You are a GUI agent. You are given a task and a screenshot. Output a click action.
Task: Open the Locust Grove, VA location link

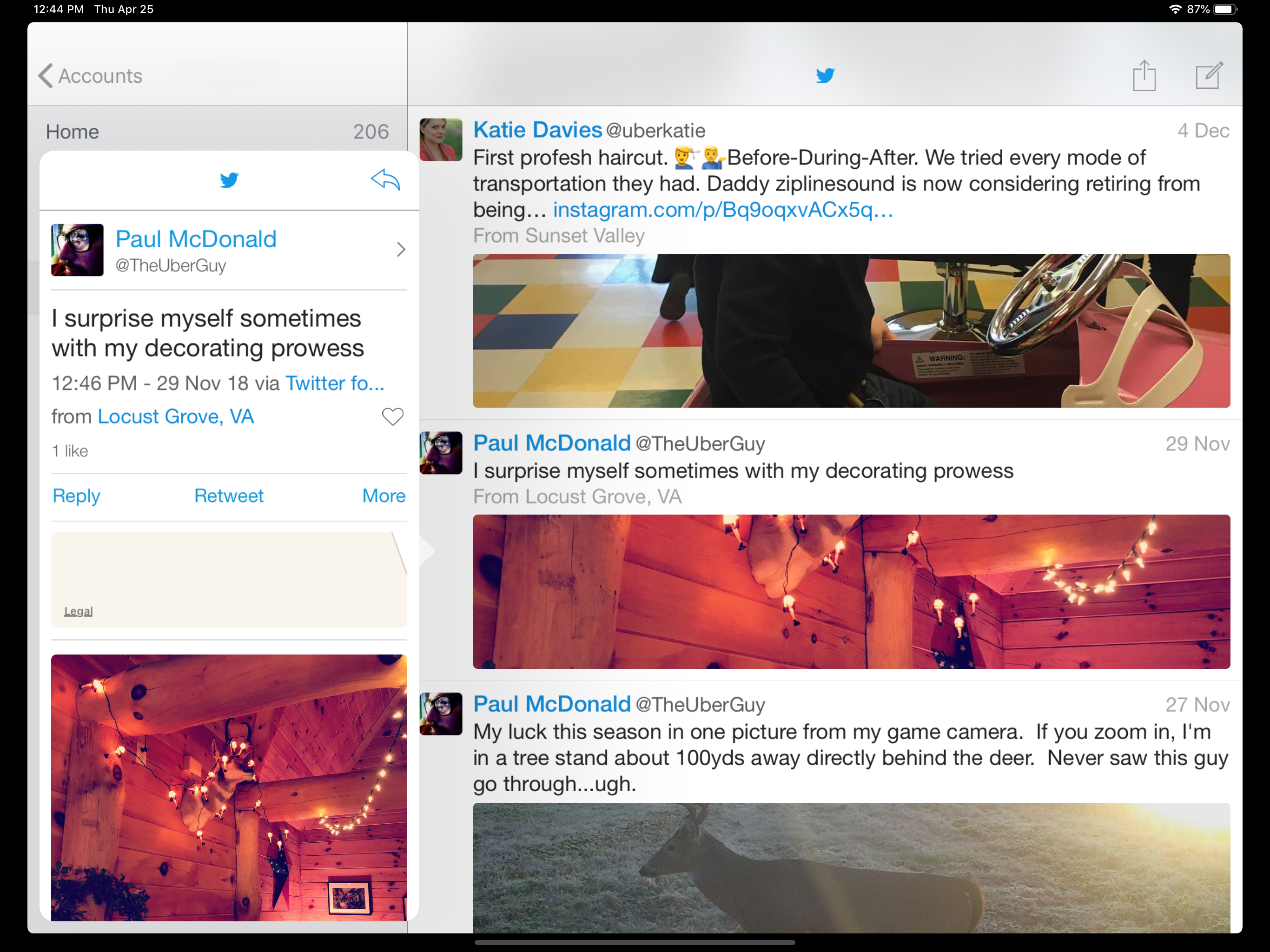(x=176, y=416)
